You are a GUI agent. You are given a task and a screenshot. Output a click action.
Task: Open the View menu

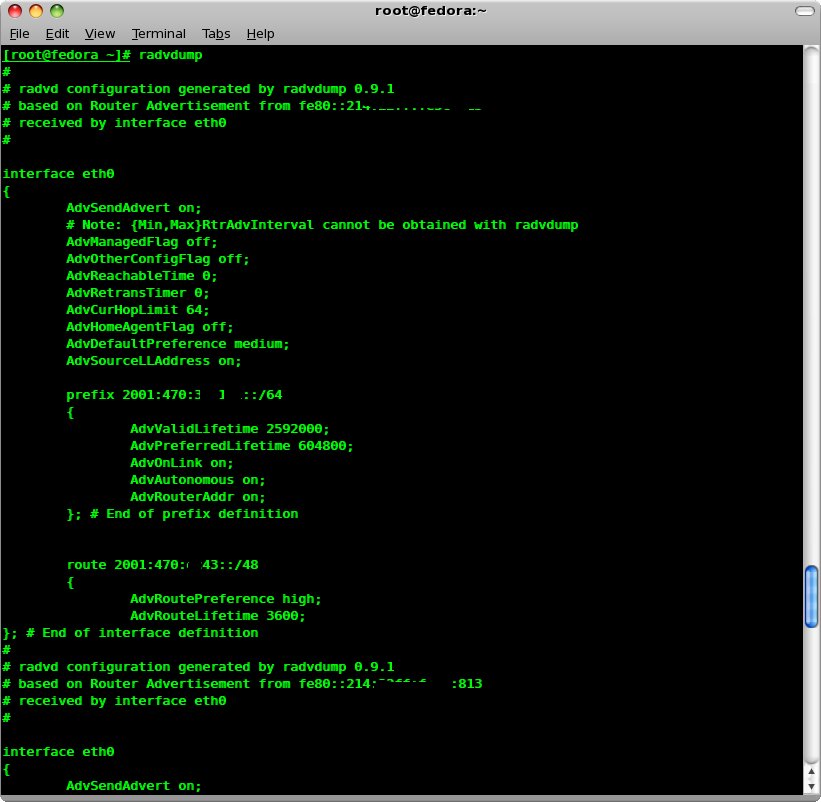pos(100,33)
